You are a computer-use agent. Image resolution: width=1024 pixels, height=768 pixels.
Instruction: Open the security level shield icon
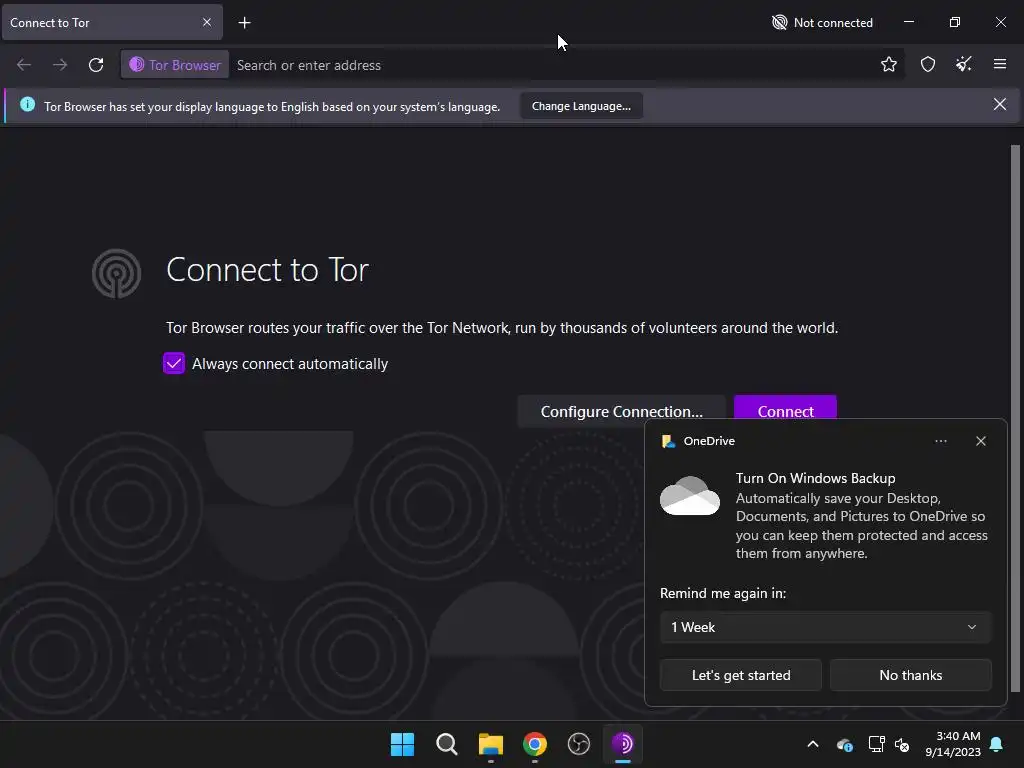coord(927,64)
